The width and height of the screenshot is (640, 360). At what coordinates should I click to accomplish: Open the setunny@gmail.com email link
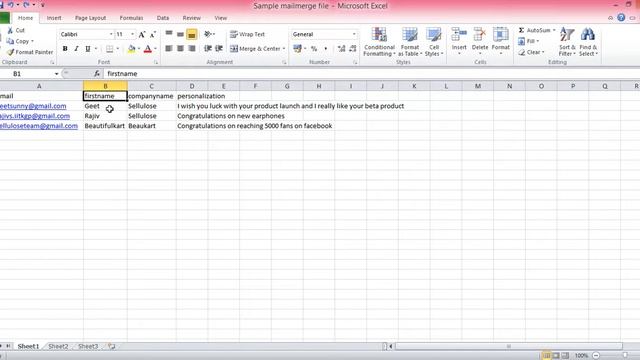(x=33, y=106)
